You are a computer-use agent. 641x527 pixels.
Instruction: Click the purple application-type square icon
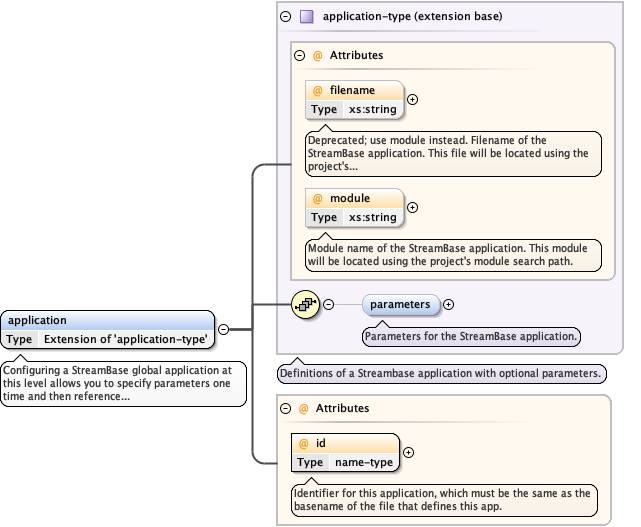click(x=307, y=17)
